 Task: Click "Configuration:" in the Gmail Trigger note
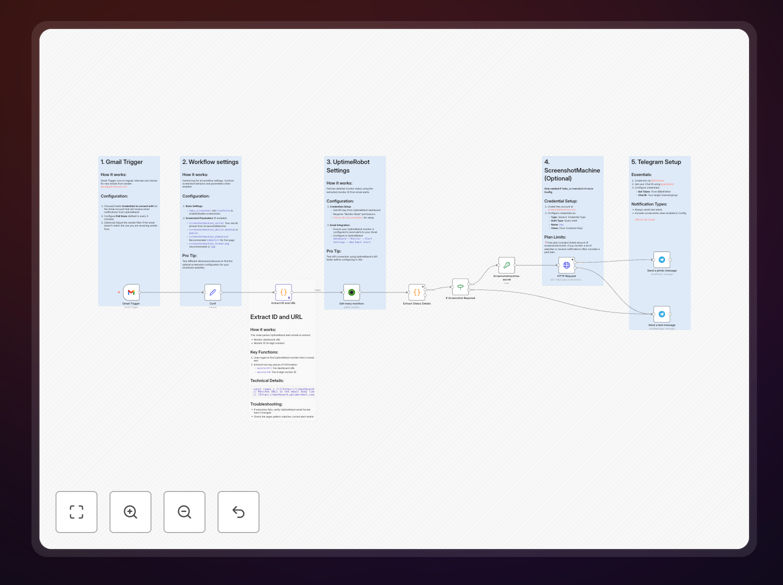point(114,196)
